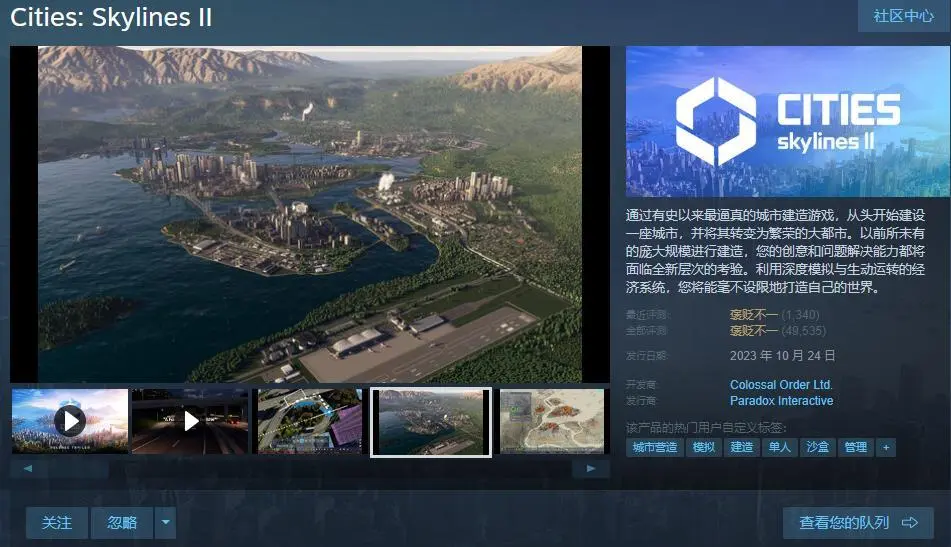Image resolution: width=951 pixels, height=547 pixels.
Task: Select the 城市营造 tag
Action: (x=655, y=448)
